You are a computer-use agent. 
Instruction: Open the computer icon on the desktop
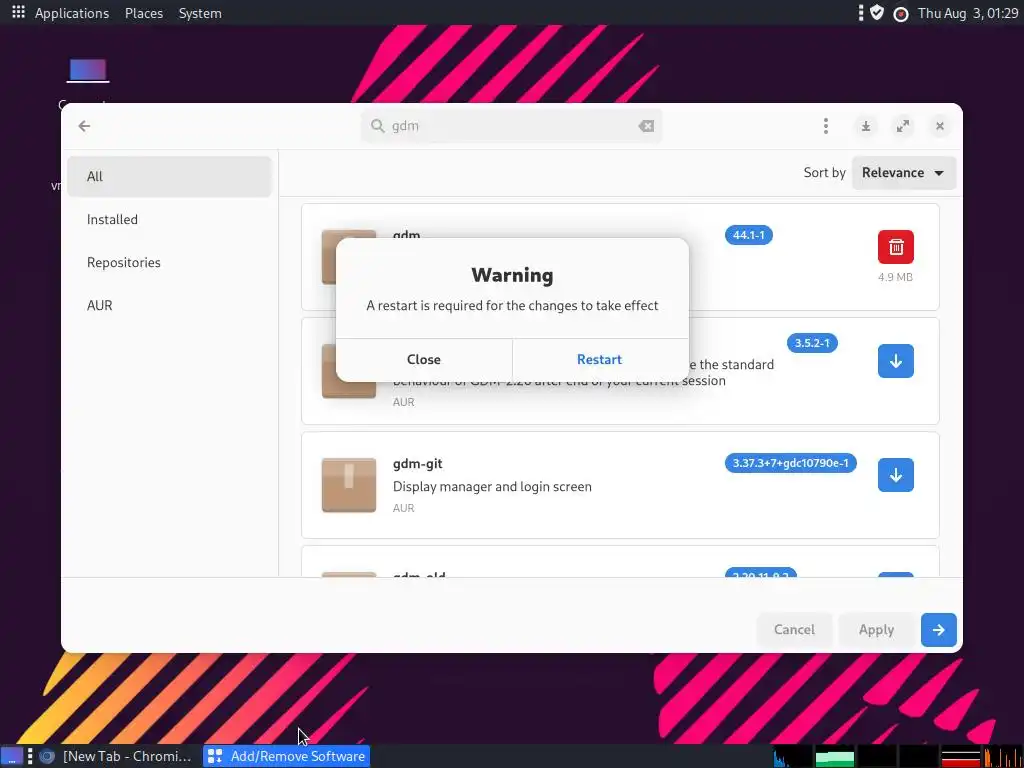click(88, 71)
